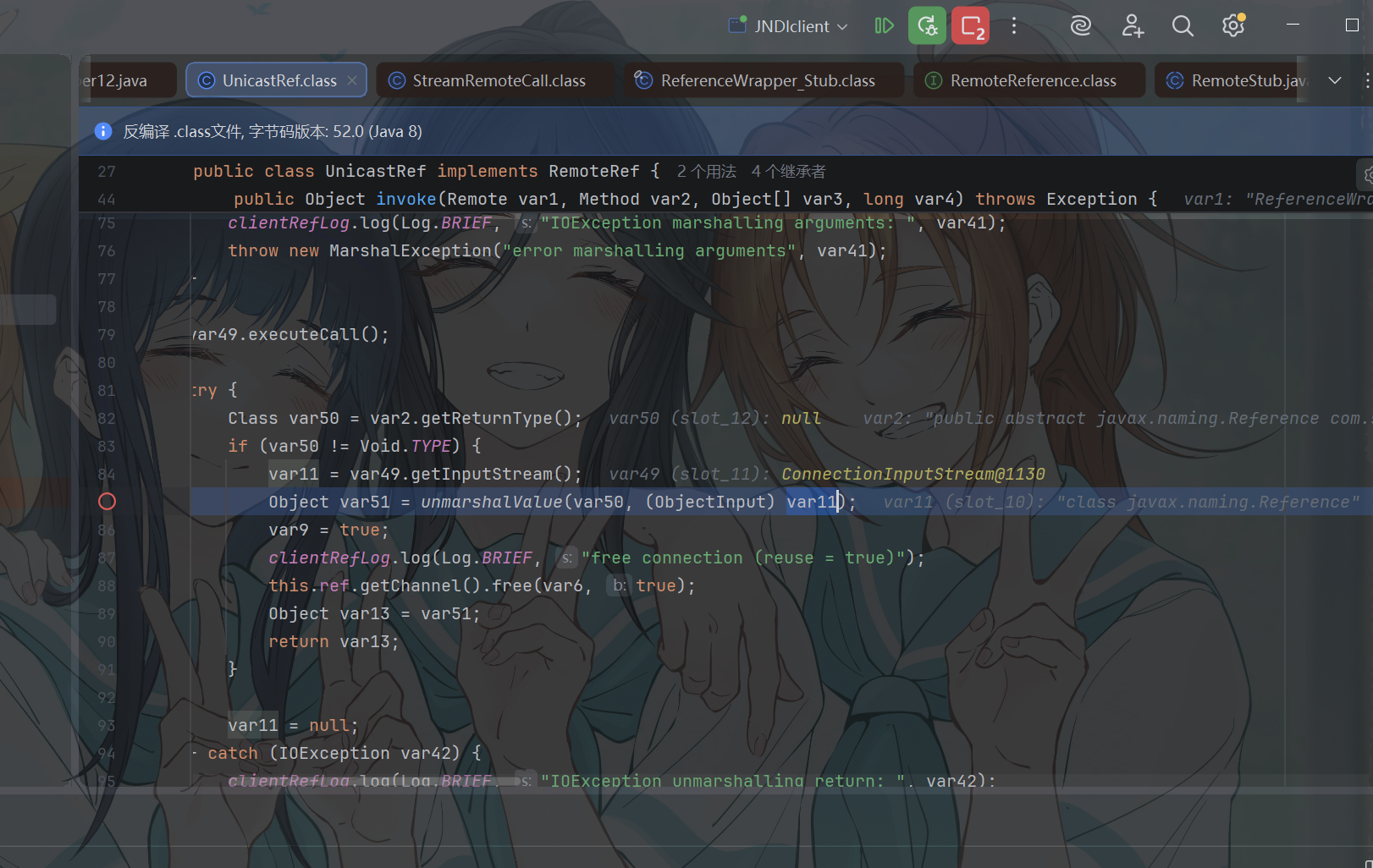The height and width of the screenshot is (868, 1373).
Task: Click the decompiled class info icon
Action: (103, 131)
